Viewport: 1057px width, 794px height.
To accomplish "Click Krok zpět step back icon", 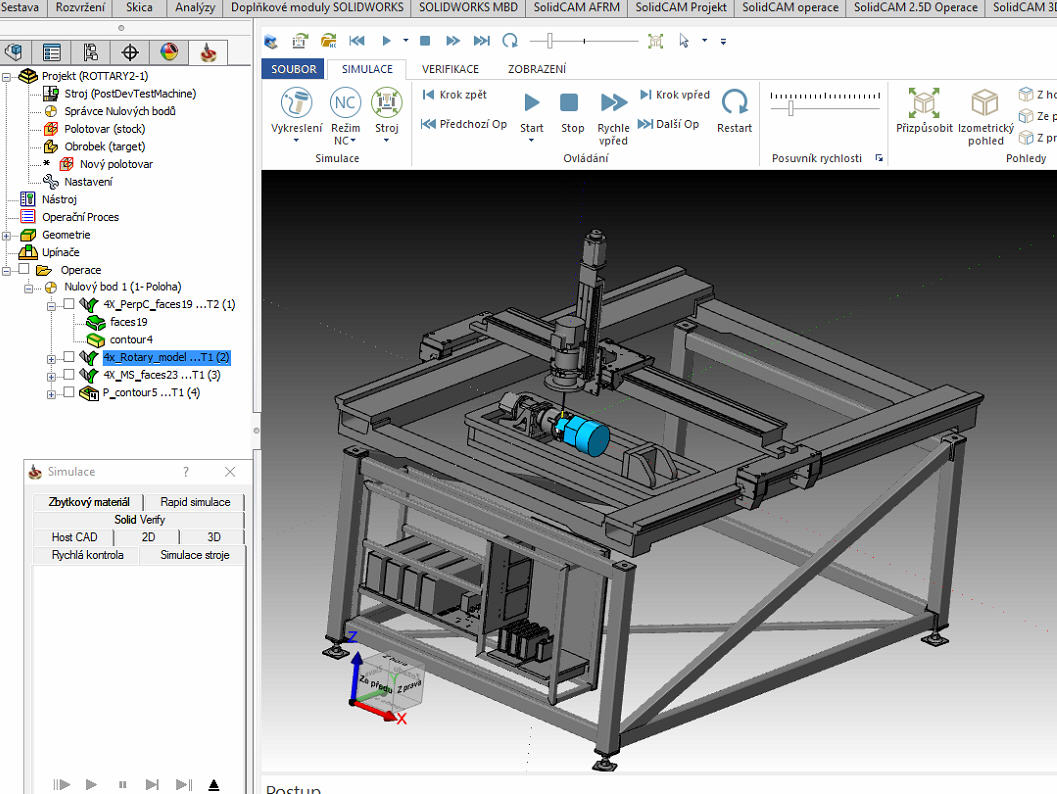I will point(429,95).
